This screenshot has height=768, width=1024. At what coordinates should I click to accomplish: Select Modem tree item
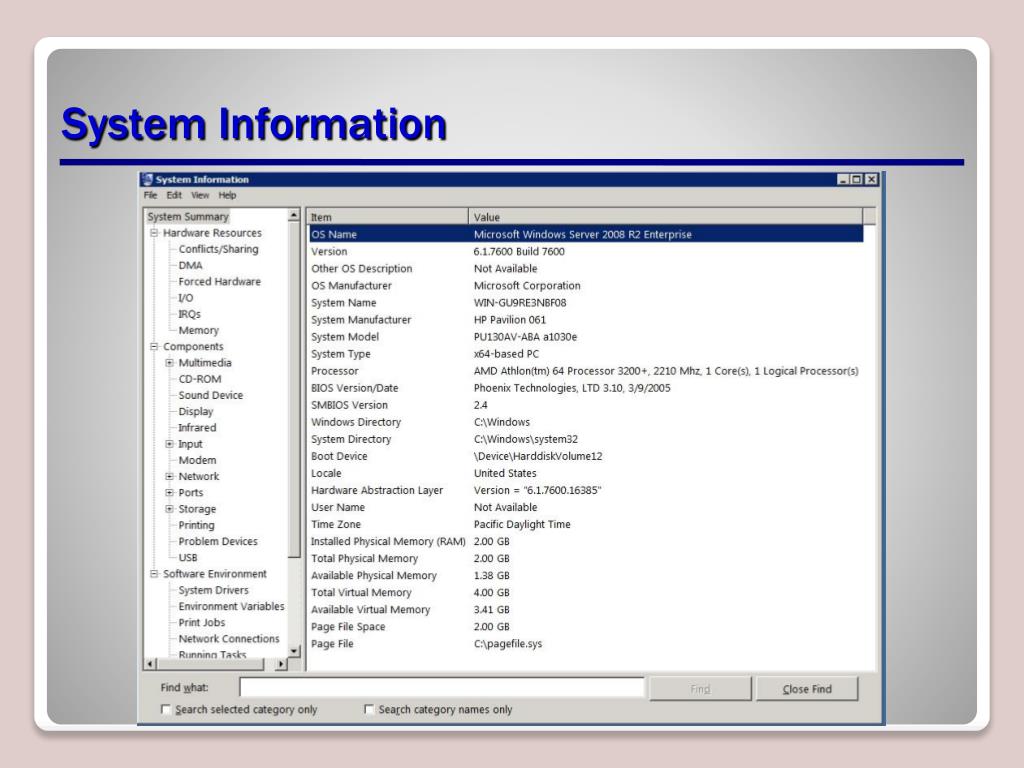[x=197, y=460]
